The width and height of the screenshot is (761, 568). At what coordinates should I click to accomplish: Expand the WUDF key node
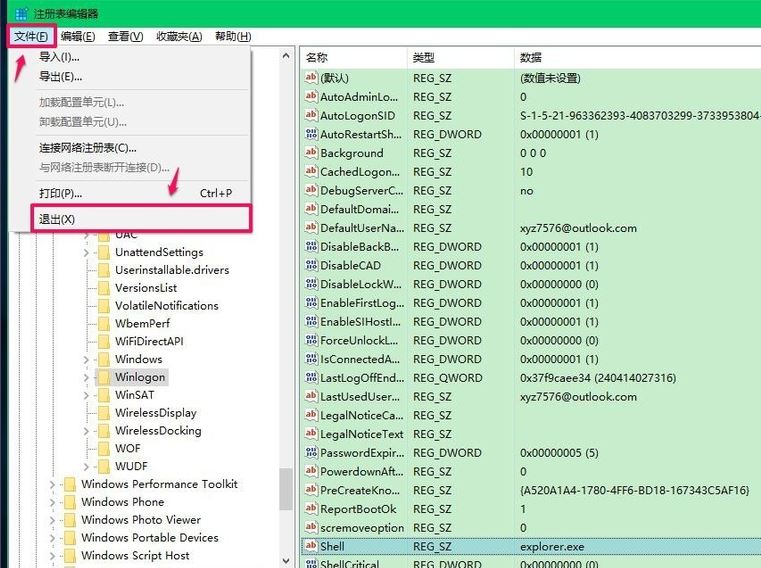[86, 467]
